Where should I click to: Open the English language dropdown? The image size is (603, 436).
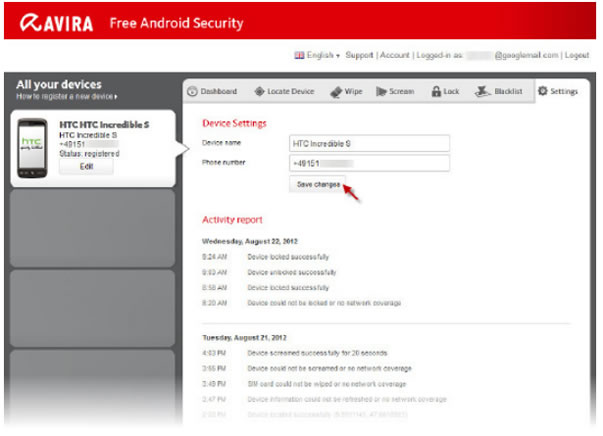tap(323, 55)
